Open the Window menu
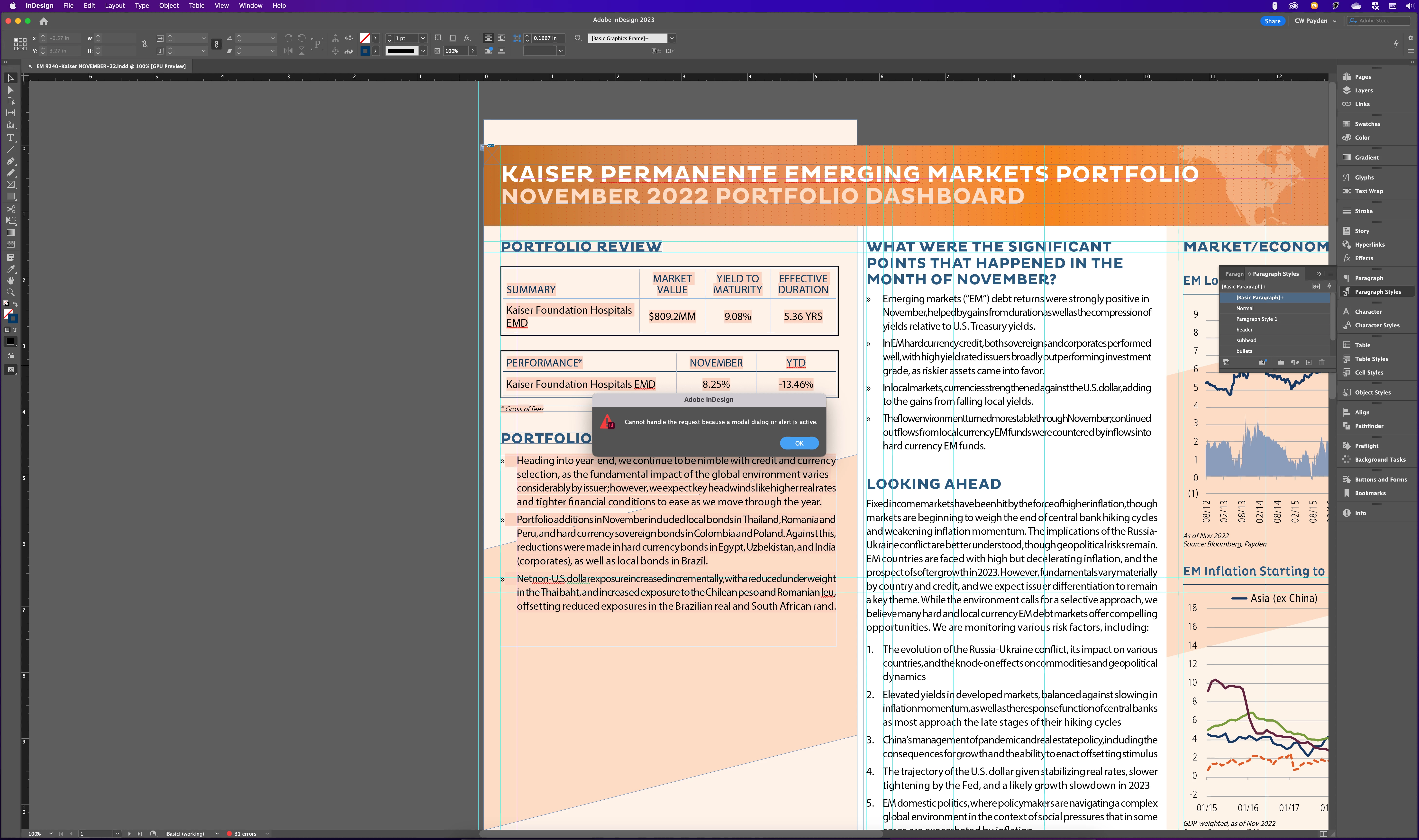The width and height of the screenshot is (1419, 840). 250,6
